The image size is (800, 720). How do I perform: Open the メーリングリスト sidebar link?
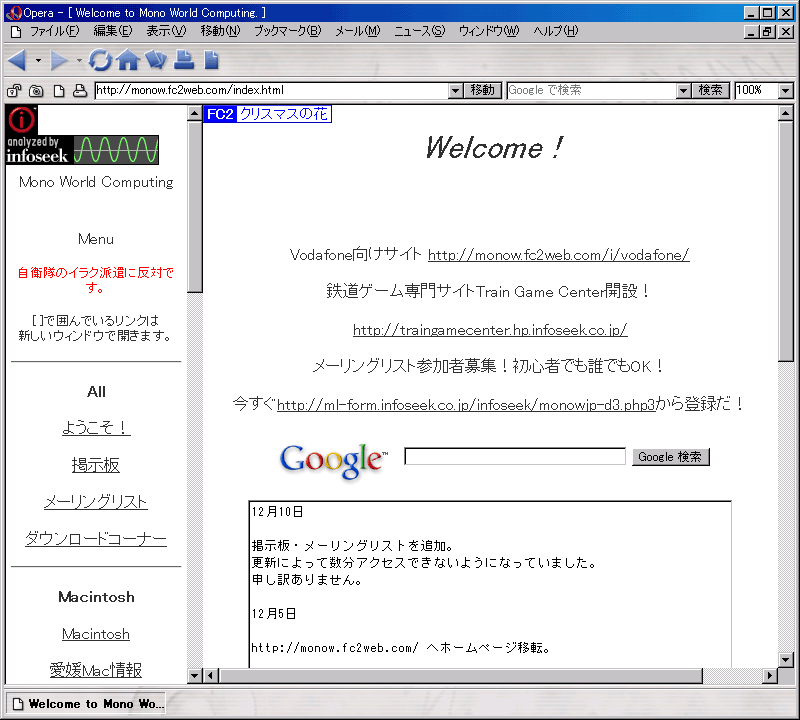[x=96, y=502]
